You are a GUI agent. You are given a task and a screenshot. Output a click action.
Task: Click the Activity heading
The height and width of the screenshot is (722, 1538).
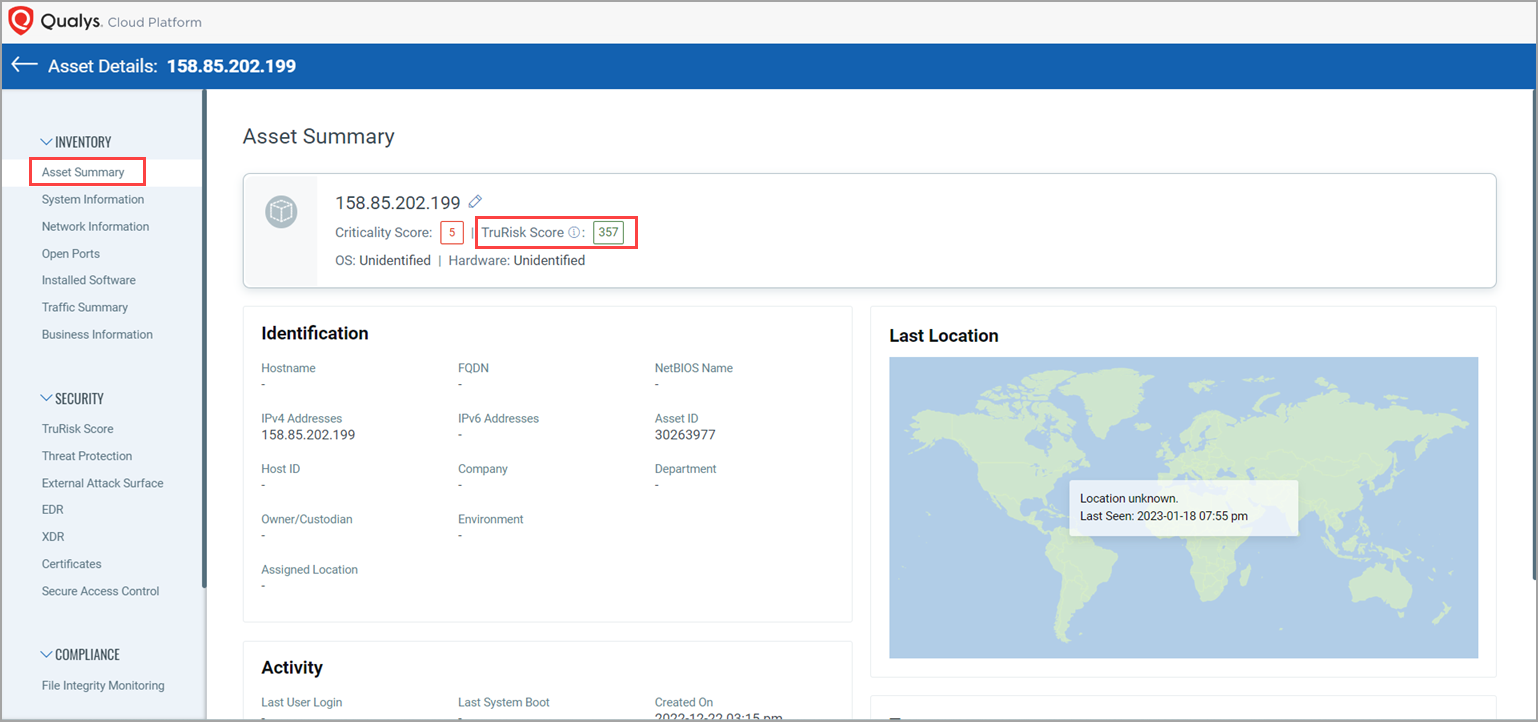[x=292, y=668]
